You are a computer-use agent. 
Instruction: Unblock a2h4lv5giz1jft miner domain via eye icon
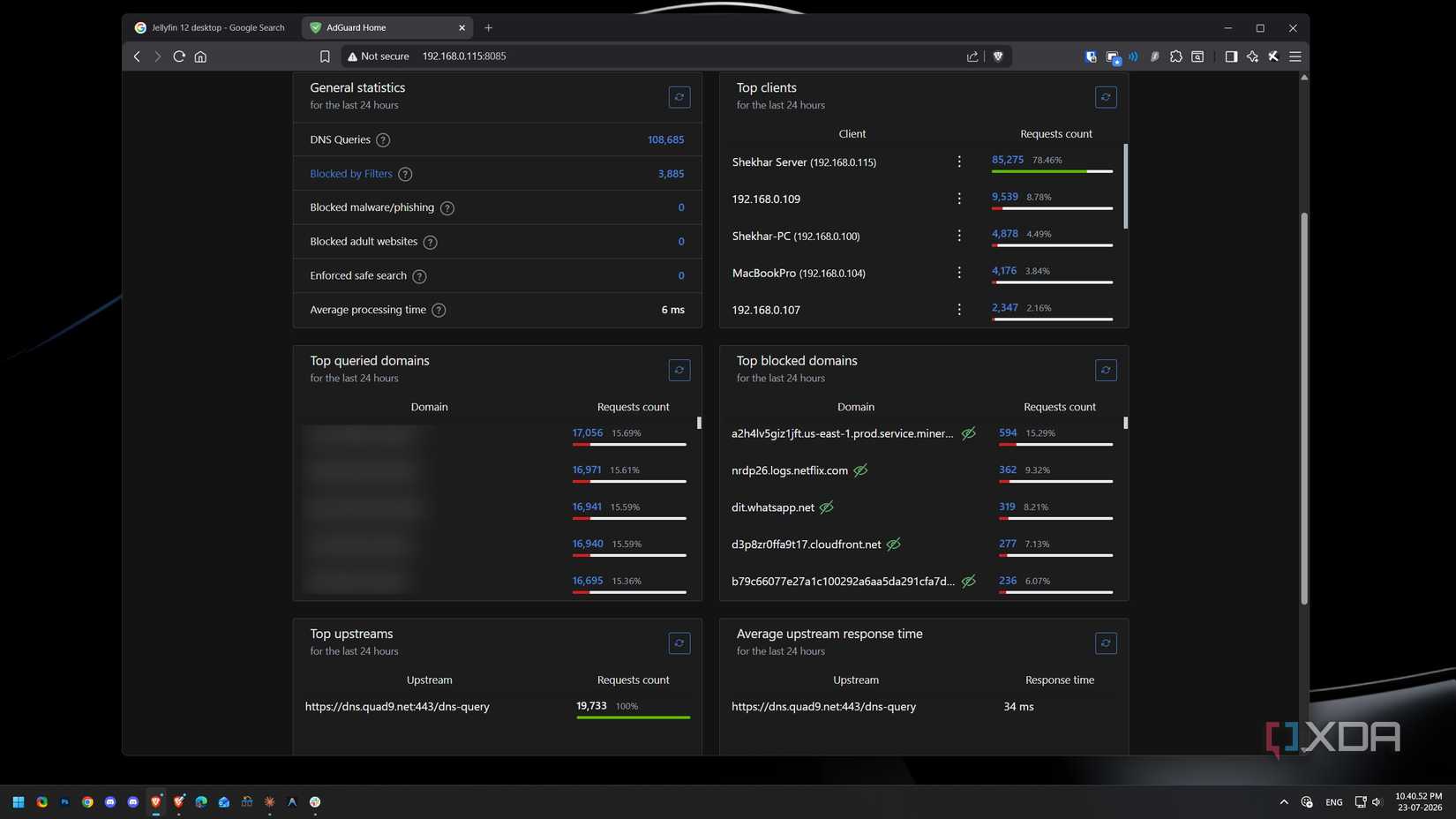tap(968, 433)
